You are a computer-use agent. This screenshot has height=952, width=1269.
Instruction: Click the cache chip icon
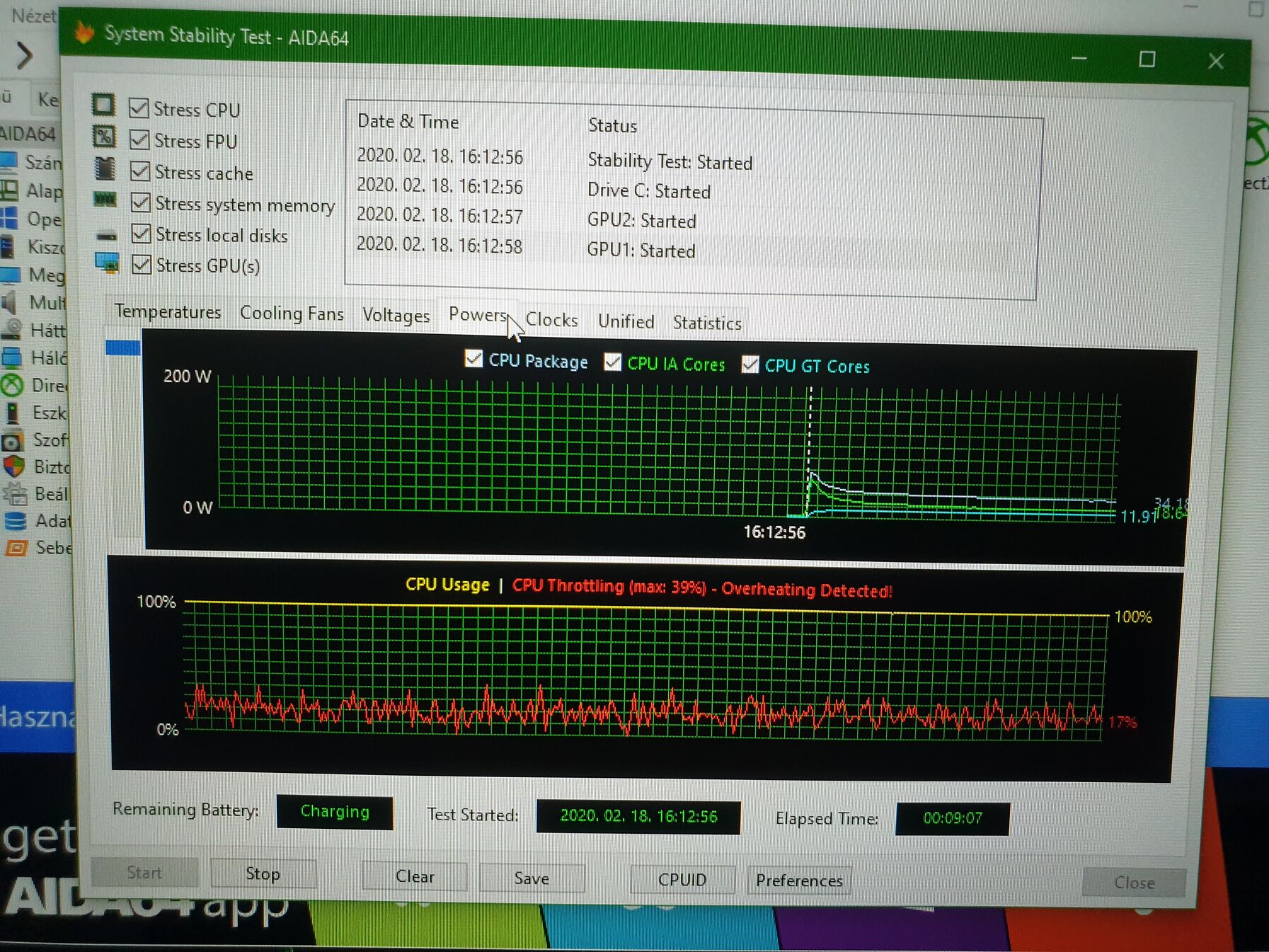tap(105, 168)
